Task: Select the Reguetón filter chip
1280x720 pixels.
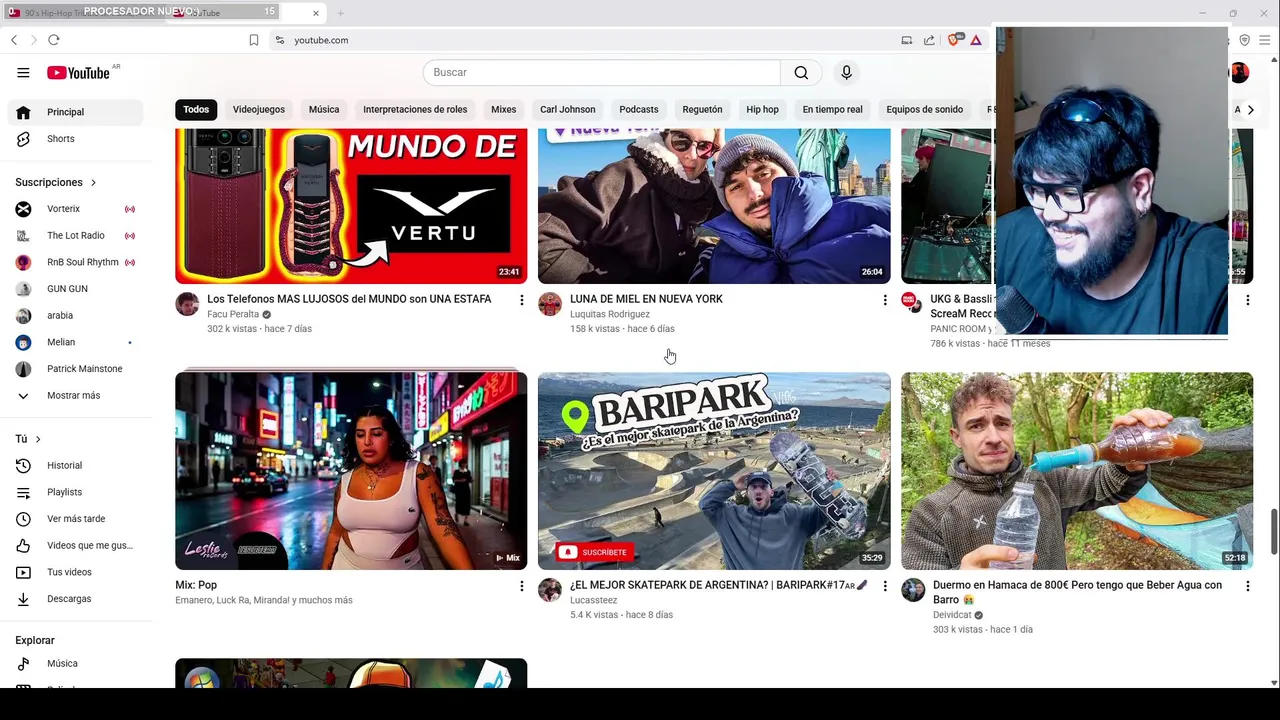Action: [x=702, y=110]
